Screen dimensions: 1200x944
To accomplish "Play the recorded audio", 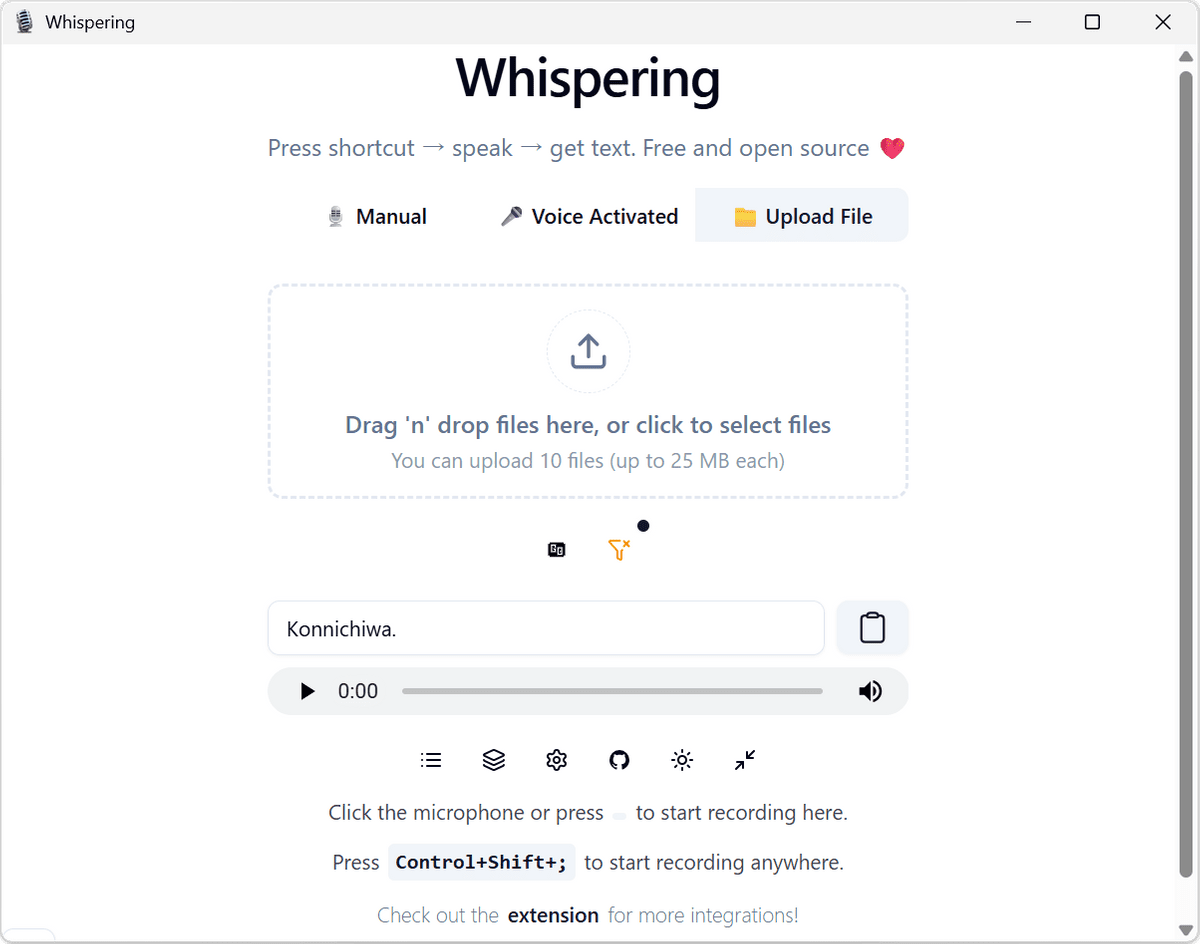I will point(308,691).
